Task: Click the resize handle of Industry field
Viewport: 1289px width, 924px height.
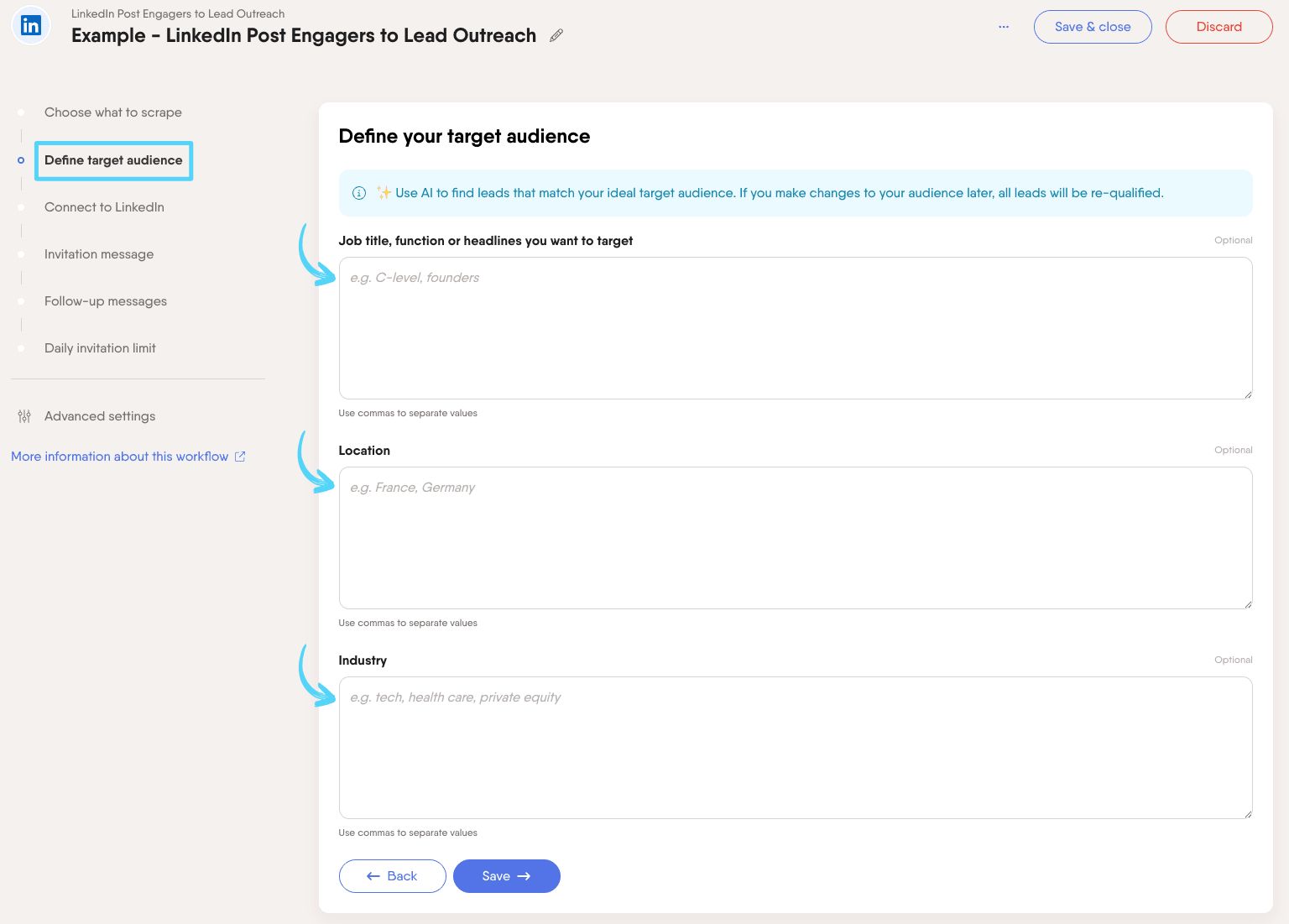Action: pyautogui.click(x=1248, y=814)
